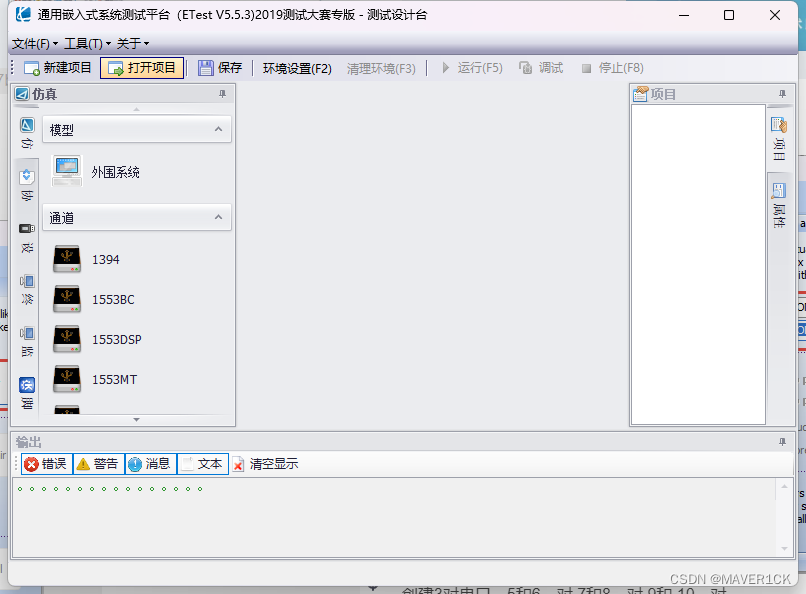This screenshot has width=806, height=594.
Task: Select the 1553BC channel icon
Action: [66, 299]
